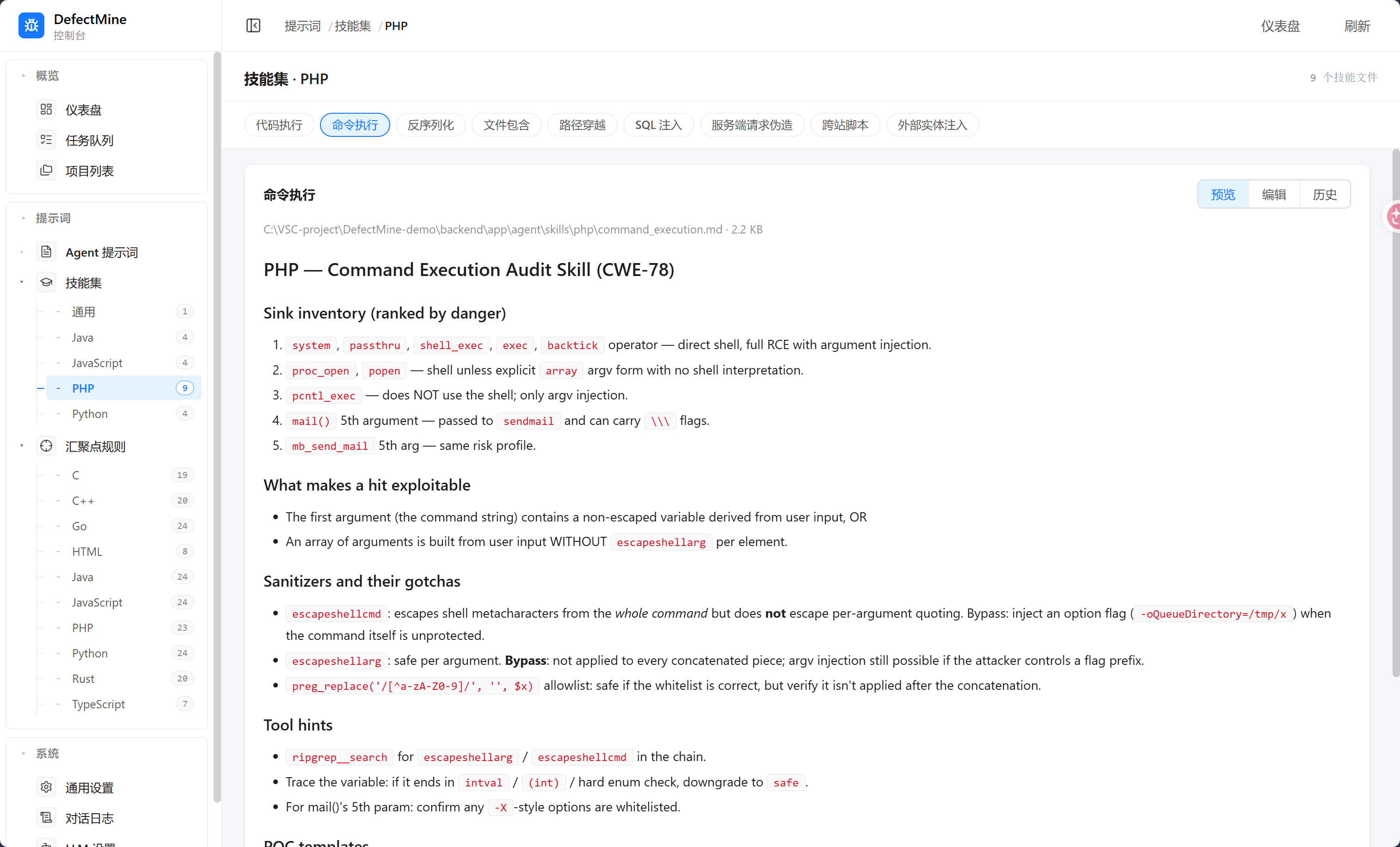Click the DefectMine bug logo icon
This screenshot has height=847, width=1400.
pos(31,25)
